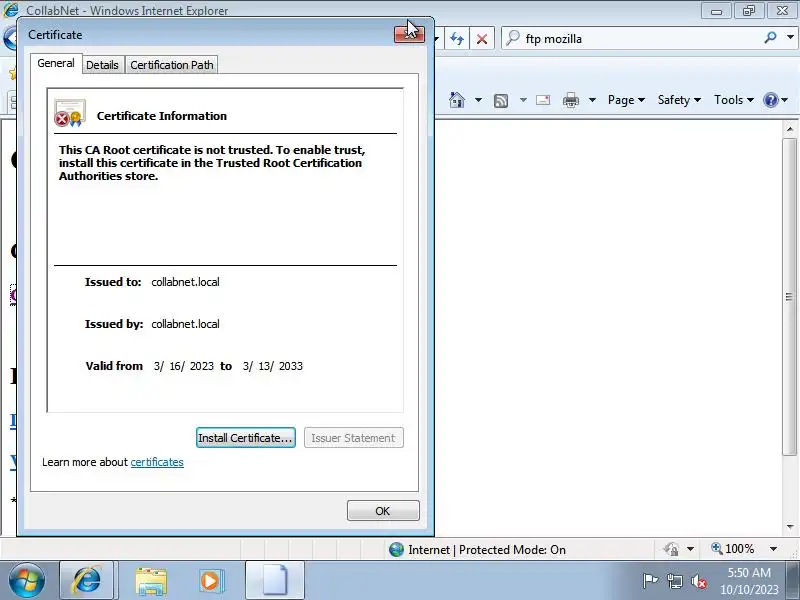The height and width of the screenshot is (600, 800).
Task: Click the Install Certificate button
Action: (245, 438)
